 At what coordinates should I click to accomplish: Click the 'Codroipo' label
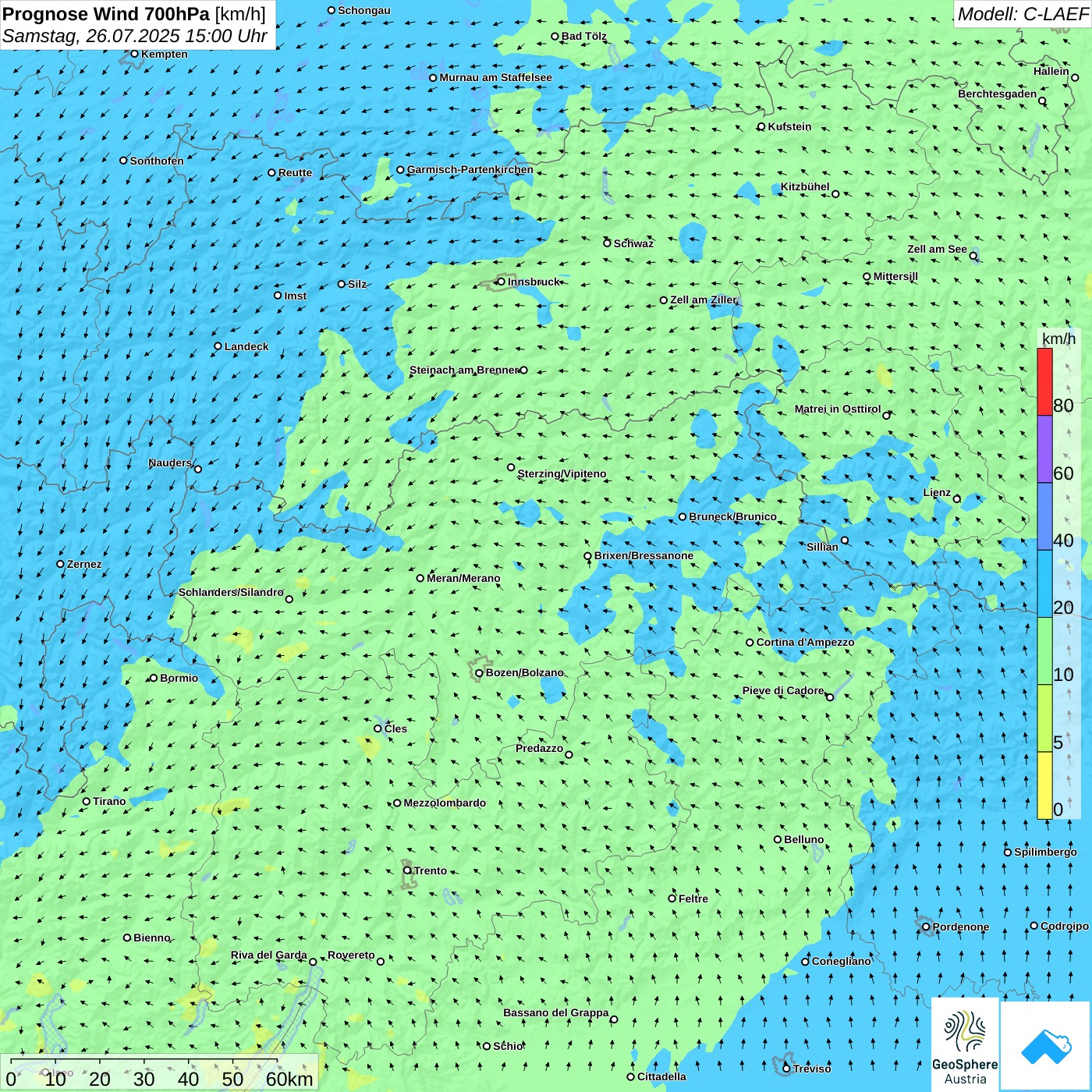[x=1065, y=926]
